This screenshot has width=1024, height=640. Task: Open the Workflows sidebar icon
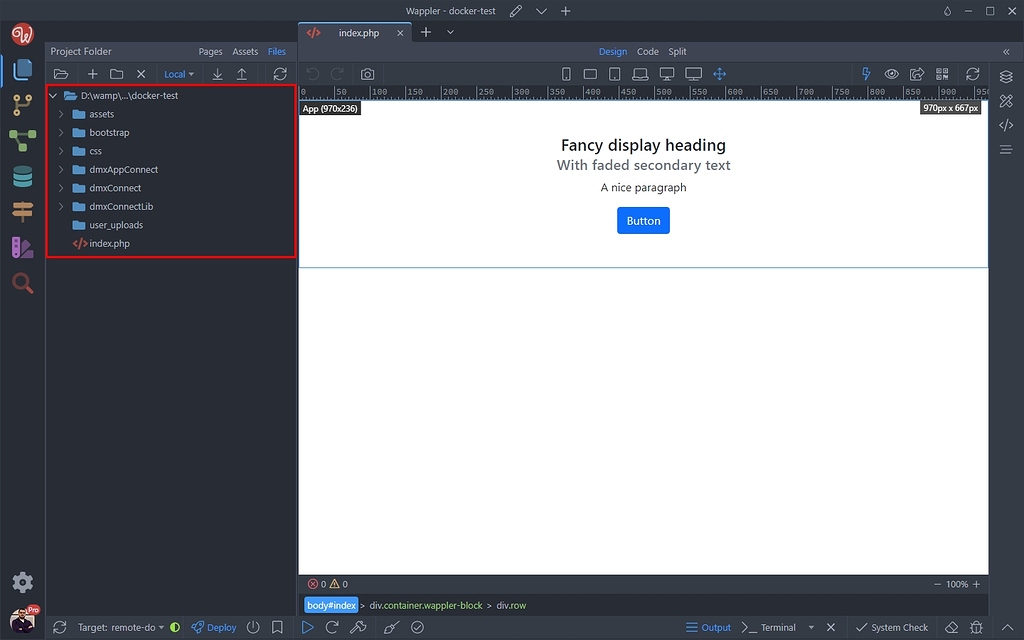tap(23, 140)
